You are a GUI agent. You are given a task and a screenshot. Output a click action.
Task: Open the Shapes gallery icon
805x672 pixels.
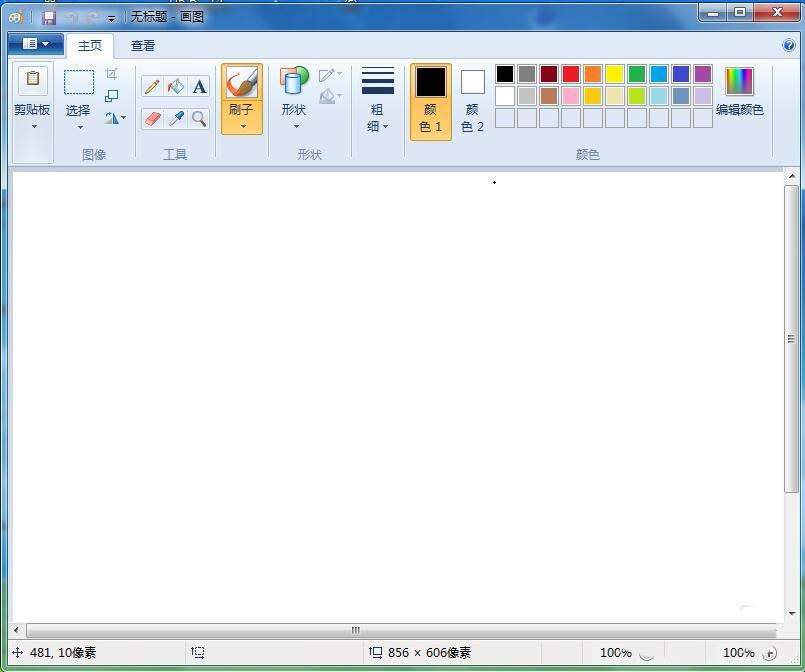(x=294, y=81)
